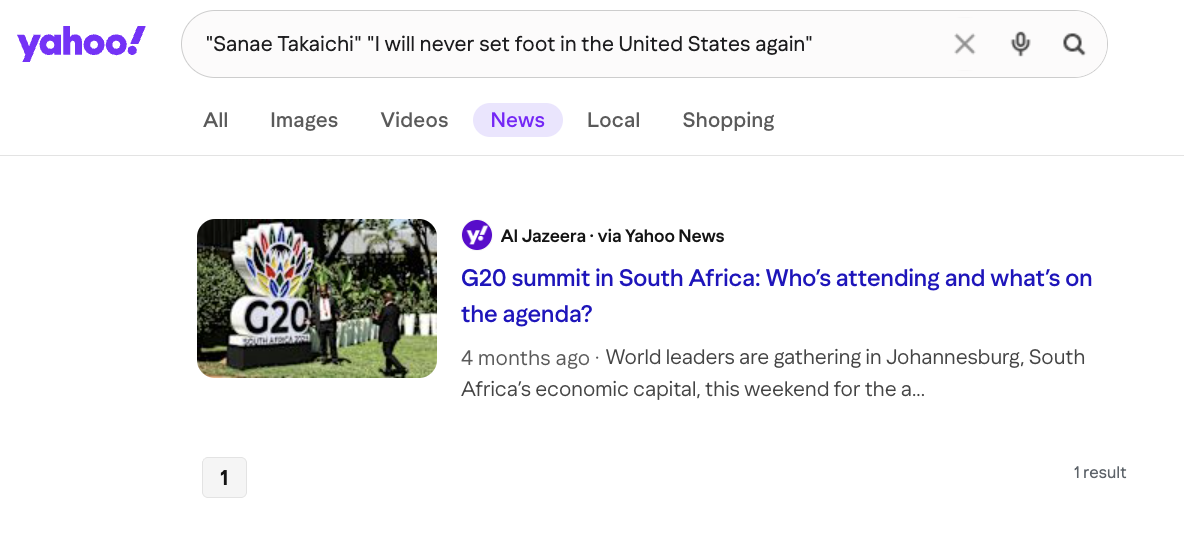Click the Al Jazeera source name
Image resolution: width=1184 pixels, height=536 pixels.
tap(543, 236)
